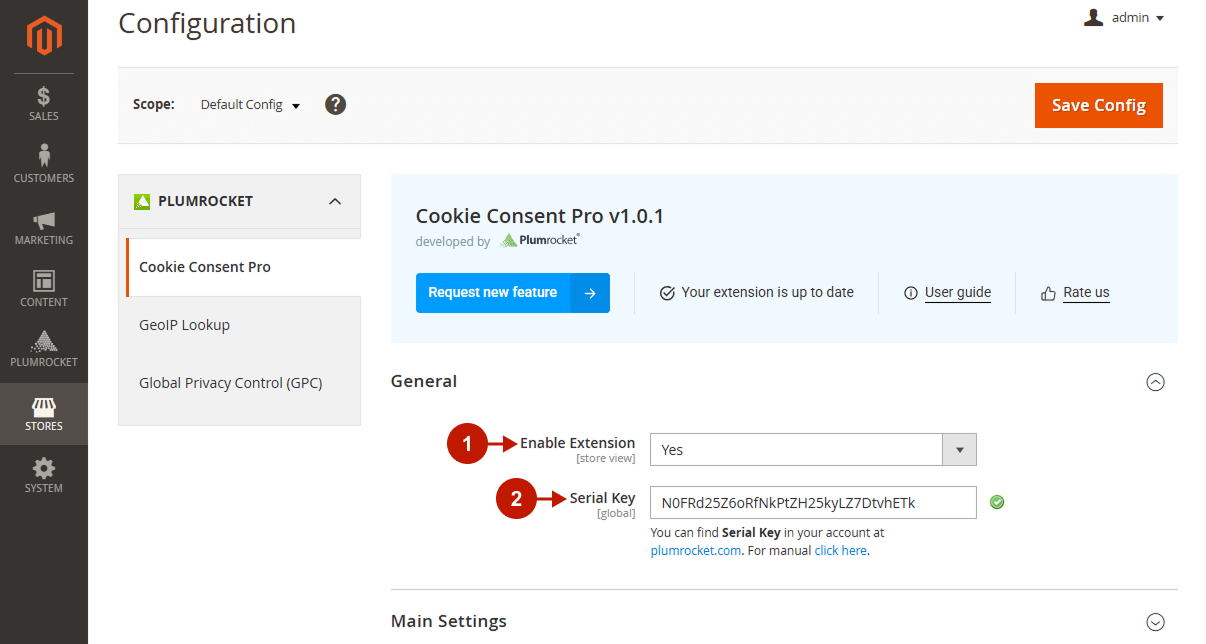Collapse the Plumrocket configuration section
This screenshot has width=1206, height=644.
pyautogui.click(x=335, y=201)
